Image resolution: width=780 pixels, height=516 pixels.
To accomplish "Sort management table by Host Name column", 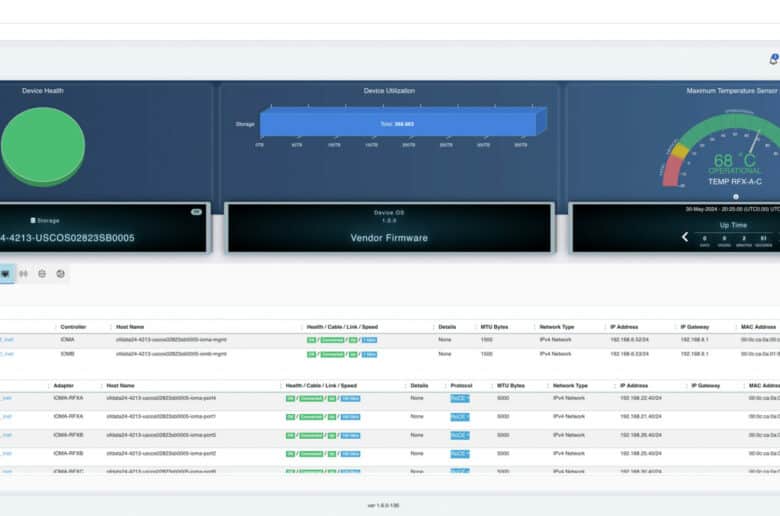I will click(x=130, y=327).
